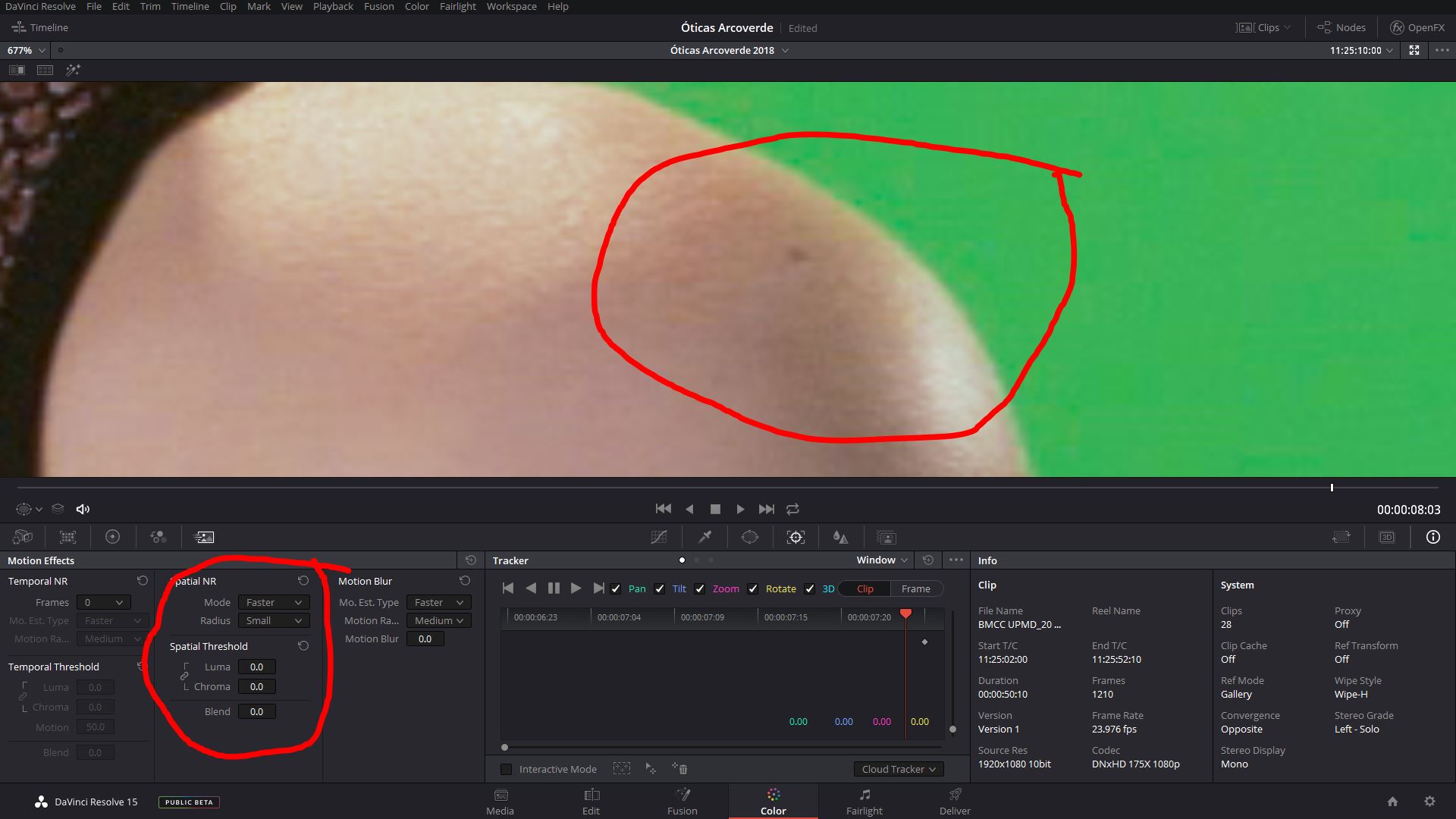Select the Motion Effects palette icon
The image size is (1456, 819).
tap(204, 537)
